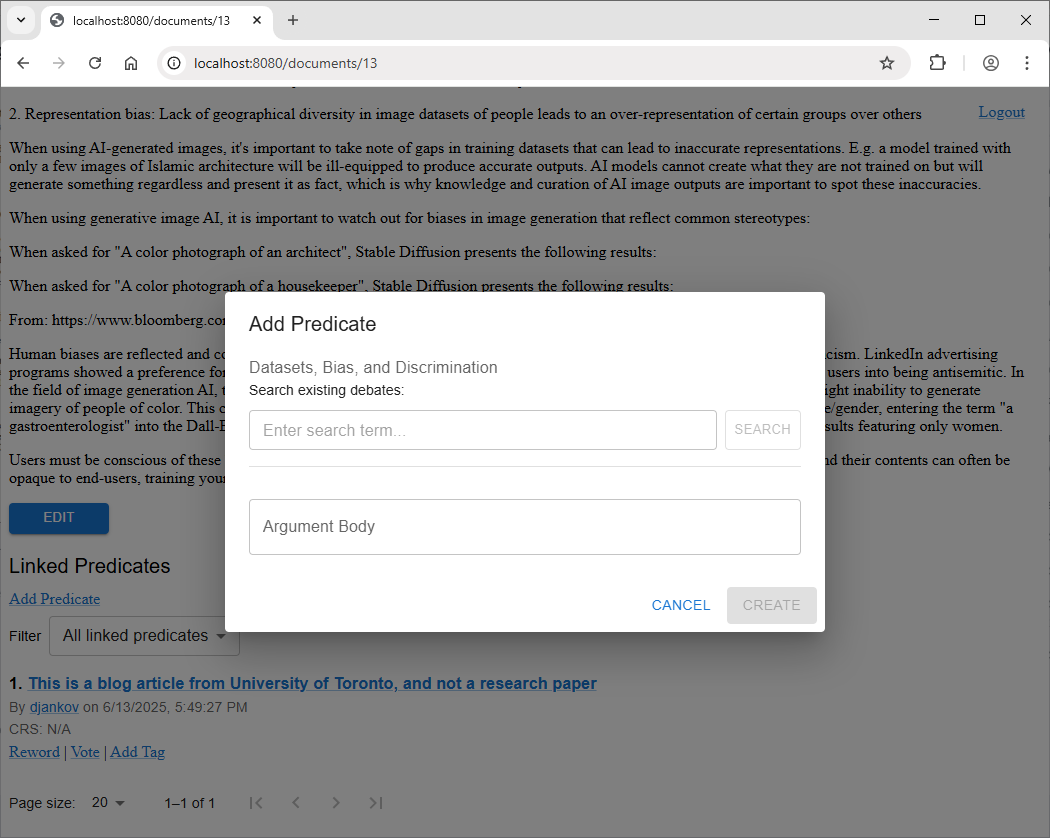Click the CREATE button
Viewport: 1050px width, 838px height.
(x=771, y=606)
